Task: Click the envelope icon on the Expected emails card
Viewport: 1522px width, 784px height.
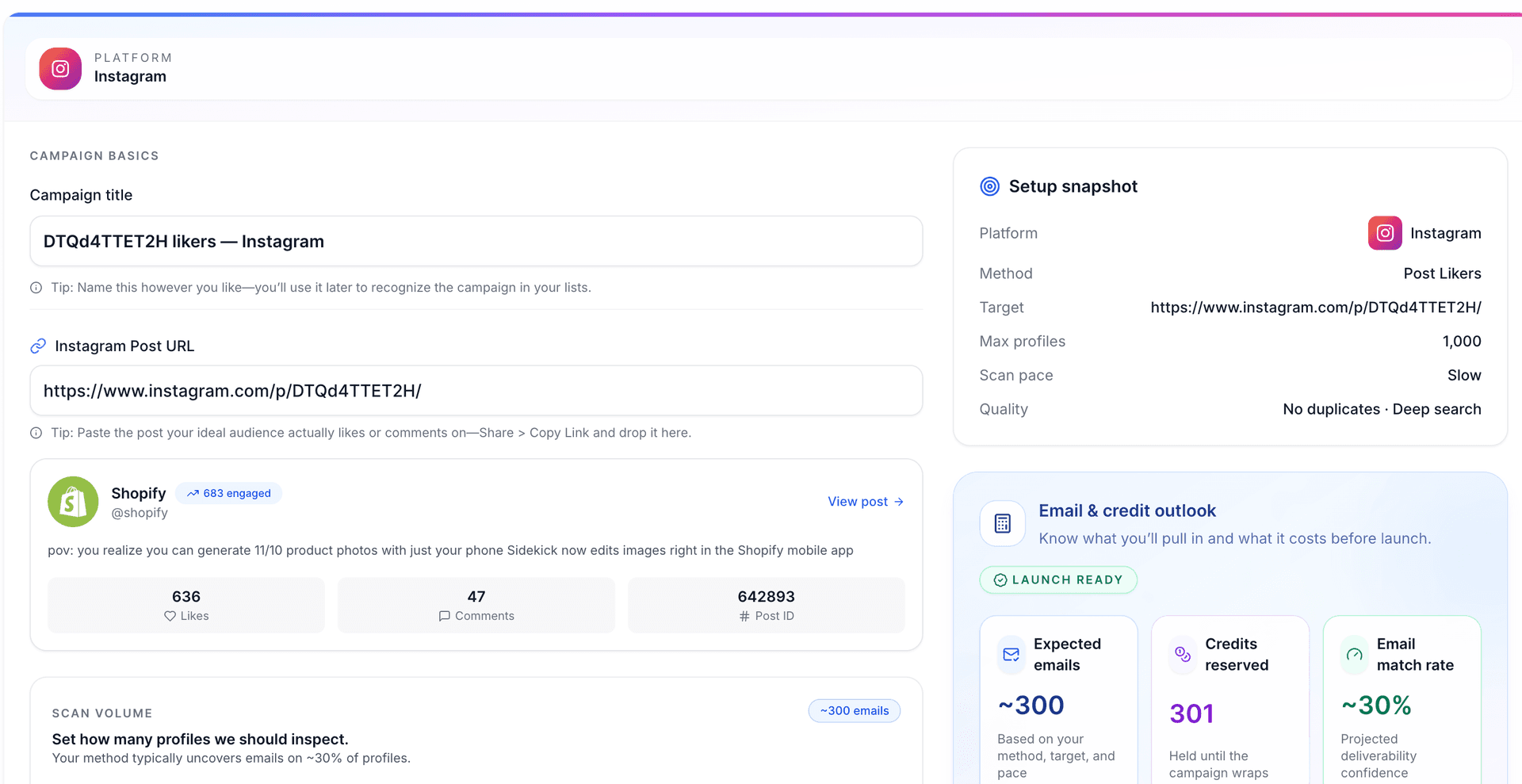Action: pyautogui.click(x=1011, y=655)
